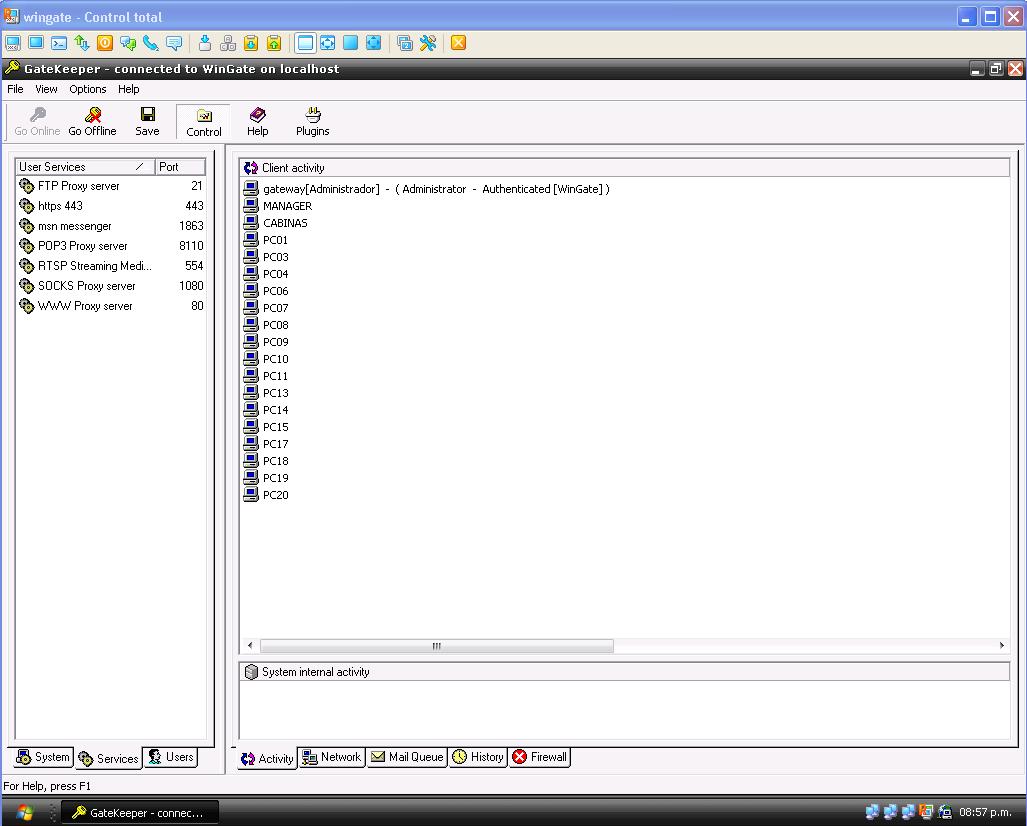Sort by the Port column header
The image size is (1027, 826).
point(181,167)
